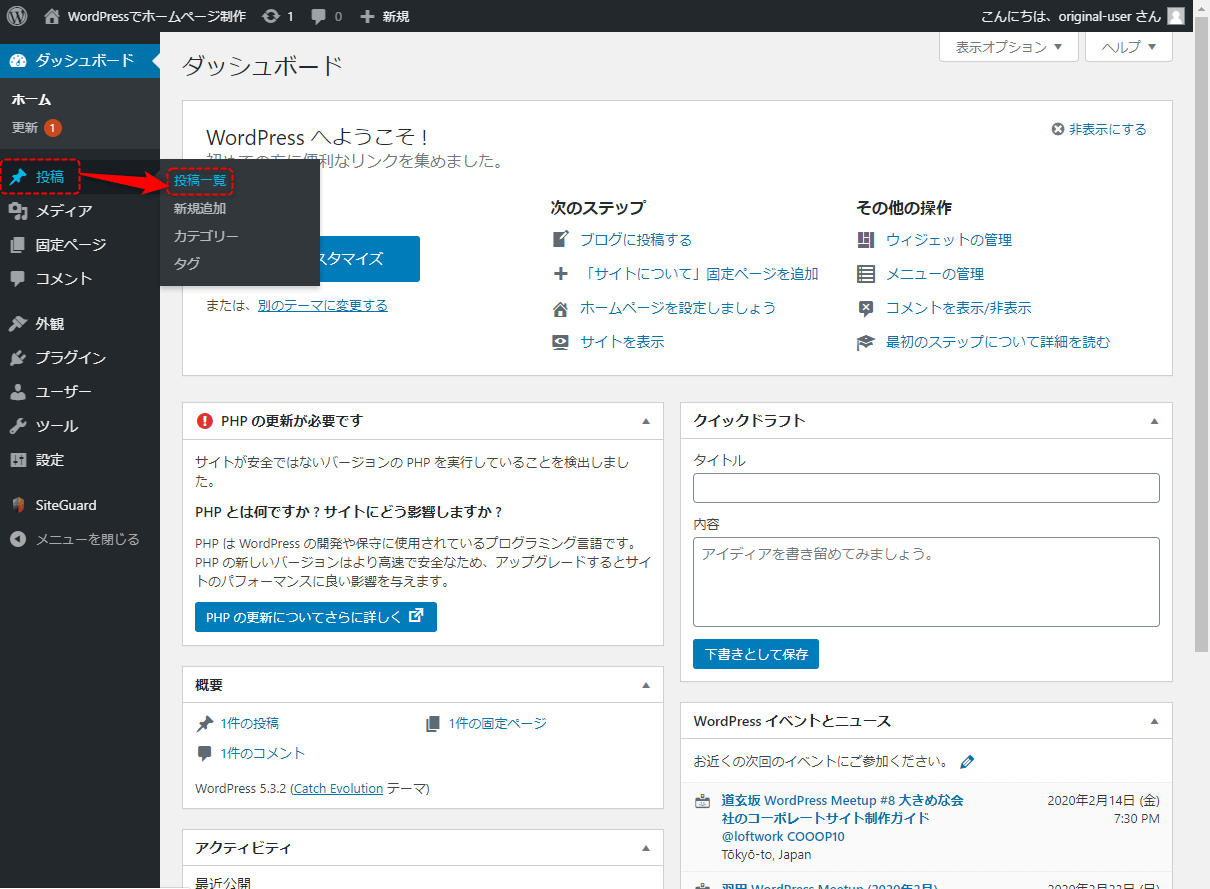Viewport: 1210px width, 889px height.
Task: Click the プラグイン plug icon in sidebar
Action: pyautogui.click(x=18, y=358)
